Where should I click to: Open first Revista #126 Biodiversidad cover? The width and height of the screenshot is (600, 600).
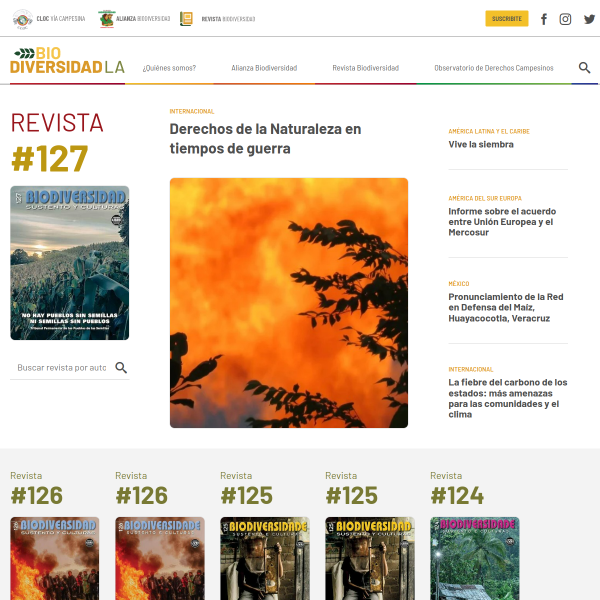click(55, 558)
